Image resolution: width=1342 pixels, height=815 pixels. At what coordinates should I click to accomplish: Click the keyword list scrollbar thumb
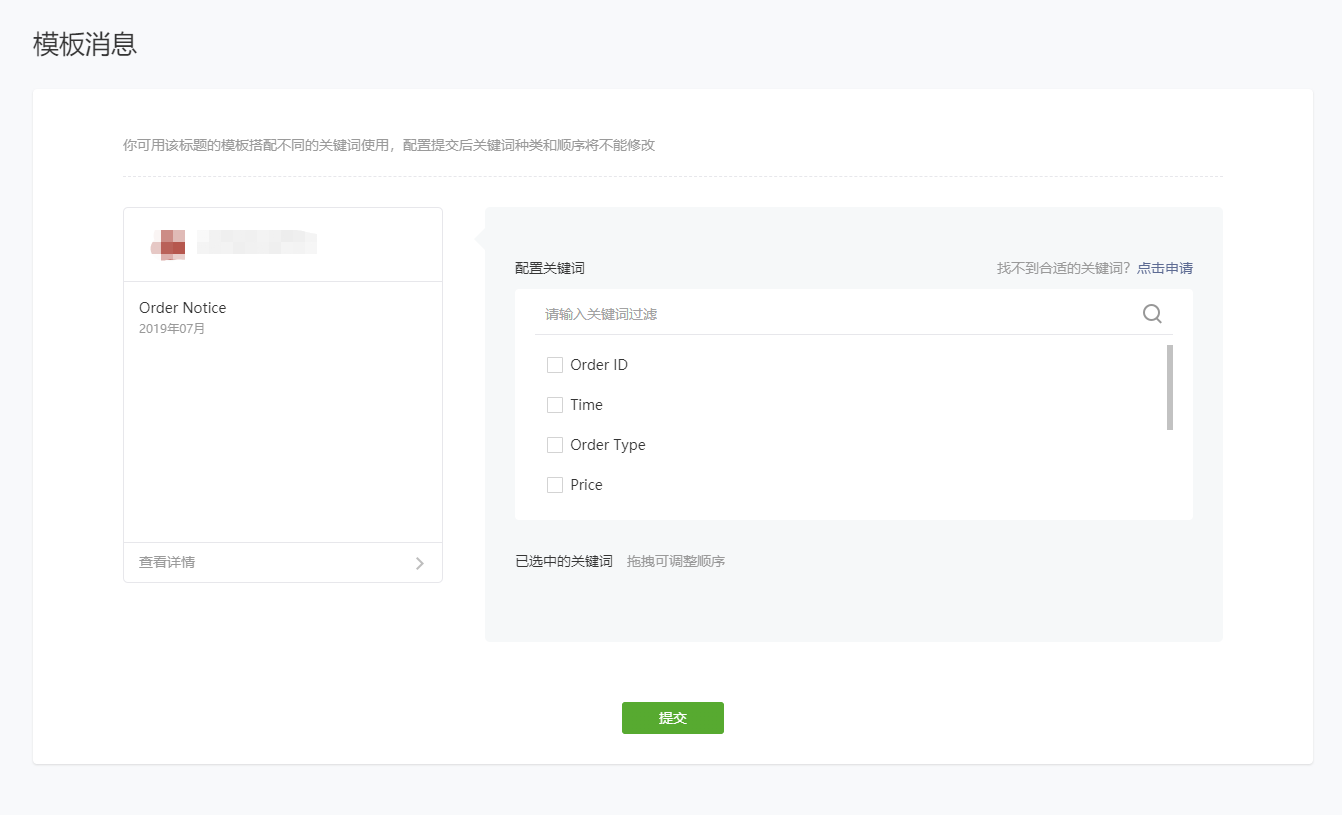coord(1169,387)
